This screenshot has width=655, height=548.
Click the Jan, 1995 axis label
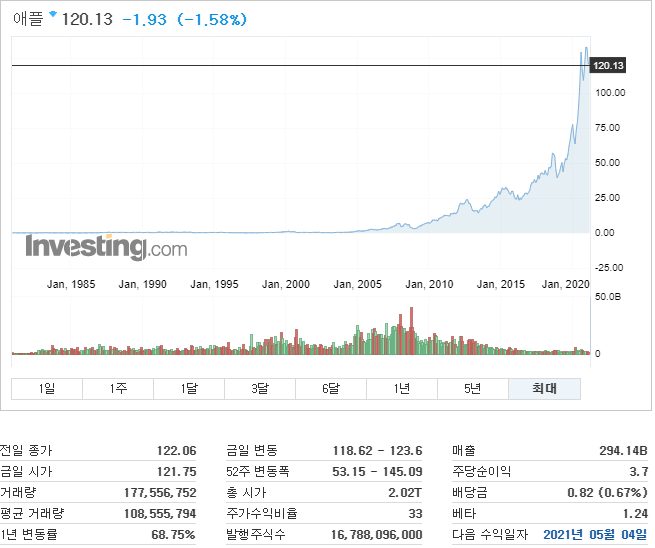point(214,284)
